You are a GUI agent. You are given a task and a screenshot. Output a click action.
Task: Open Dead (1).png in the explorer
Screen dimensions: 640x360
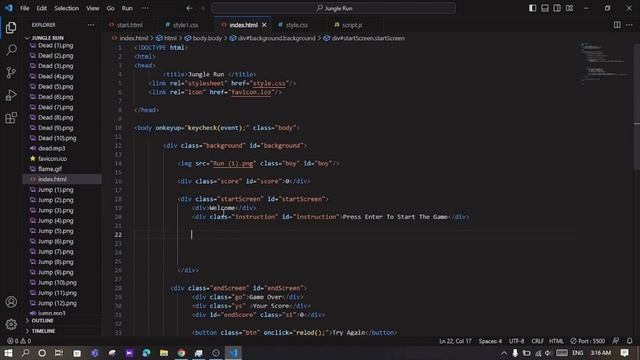(x=56, y=45)
